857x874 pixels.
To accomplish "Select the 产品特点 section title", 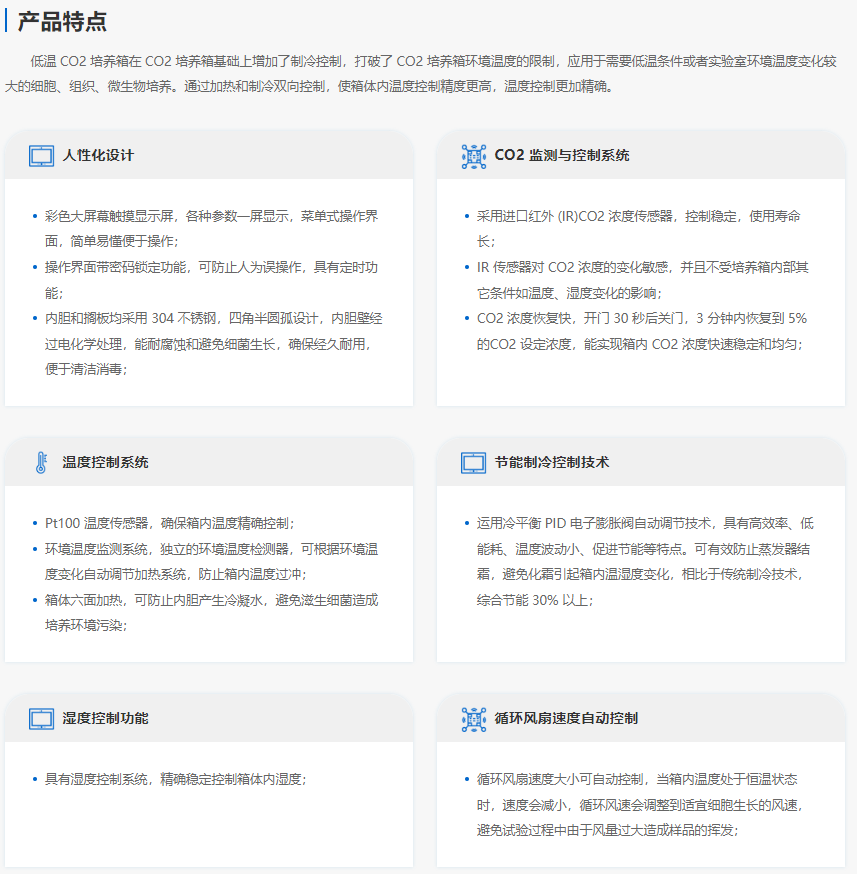I will 62,22.
